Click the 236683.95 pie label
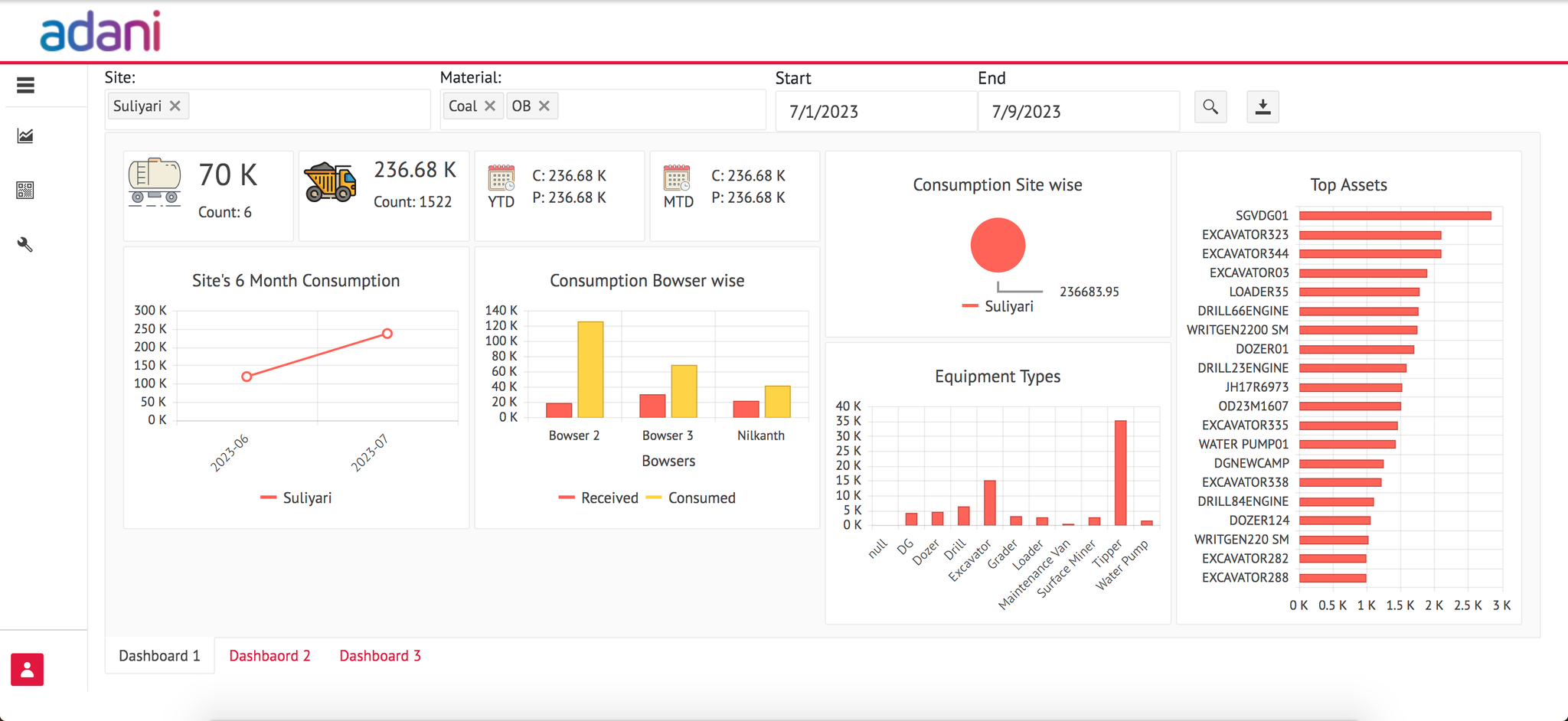Viewport: 1568px width, 721px height. click(x=1089, y=292)
